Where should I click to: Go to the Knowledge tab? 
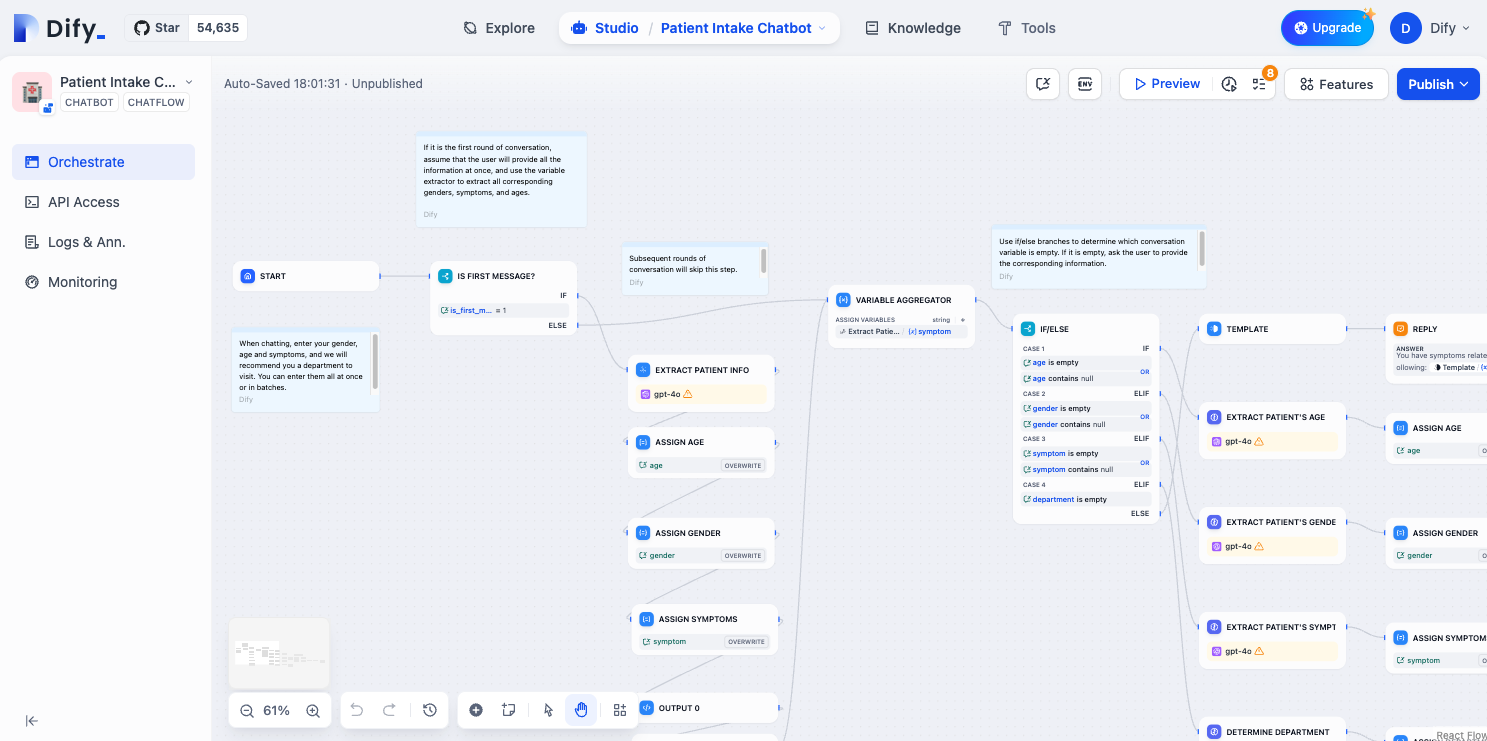(912, 28)
